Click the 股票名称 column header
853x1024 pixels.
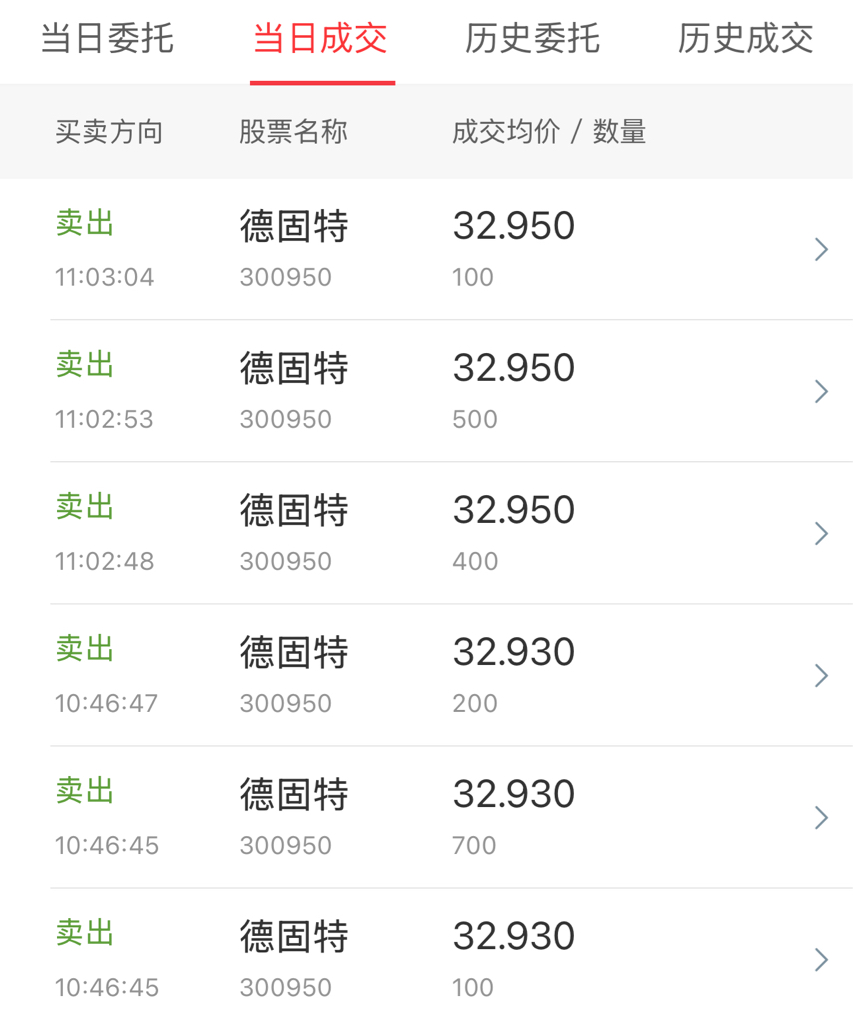click(x=293, y=132)
